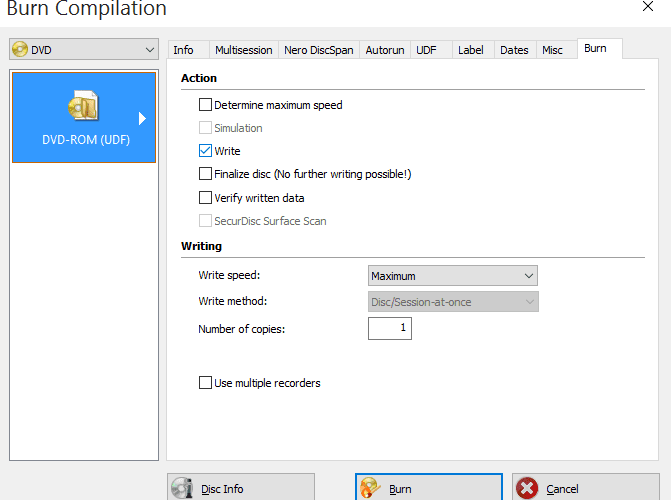The height and width of the screenshot is (500, 671).
Task: Start burning with the Burn button
Action: [x=429, y=487]
